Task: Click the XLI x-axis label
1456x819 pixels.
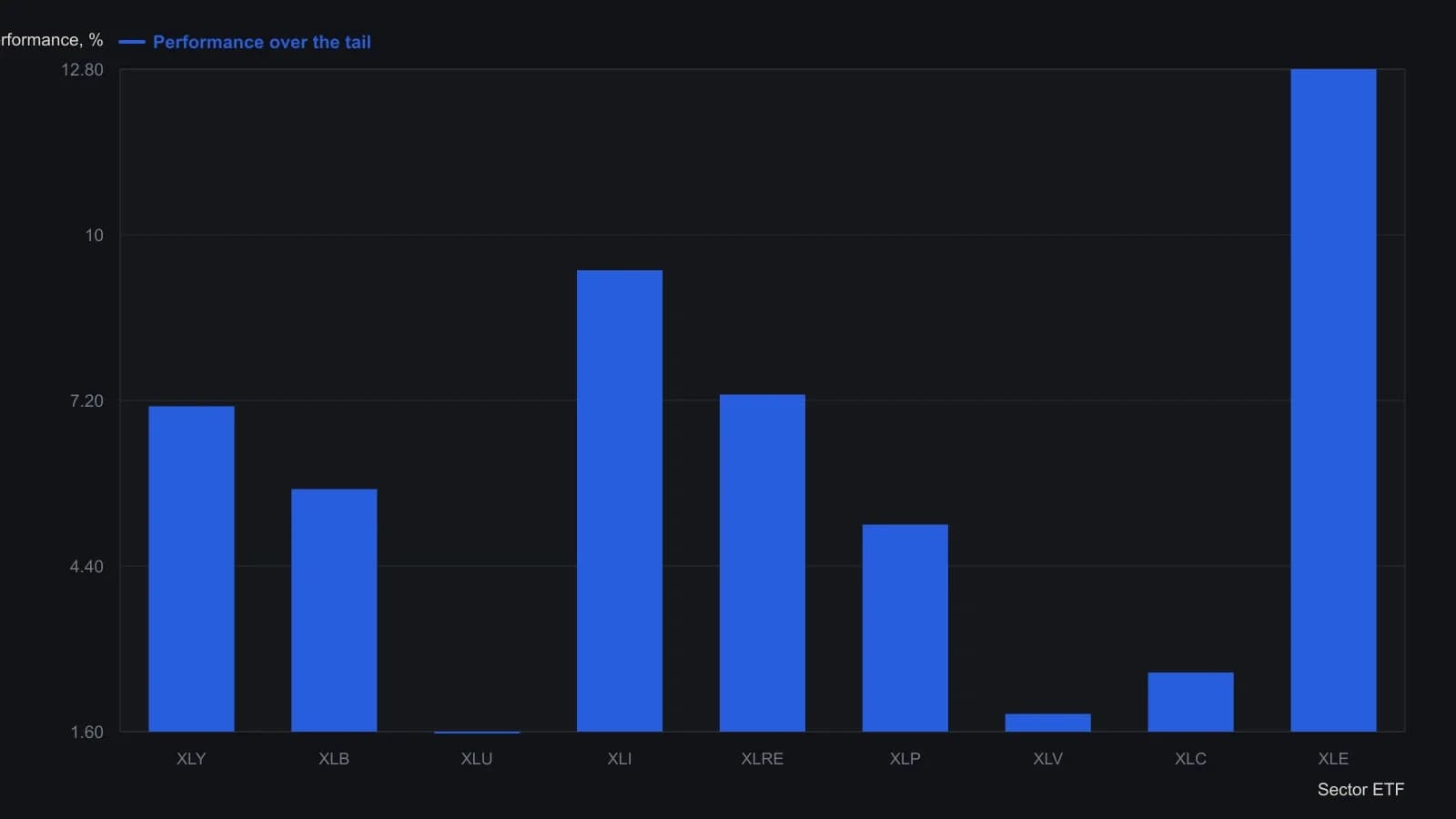Action: (620, 759)
